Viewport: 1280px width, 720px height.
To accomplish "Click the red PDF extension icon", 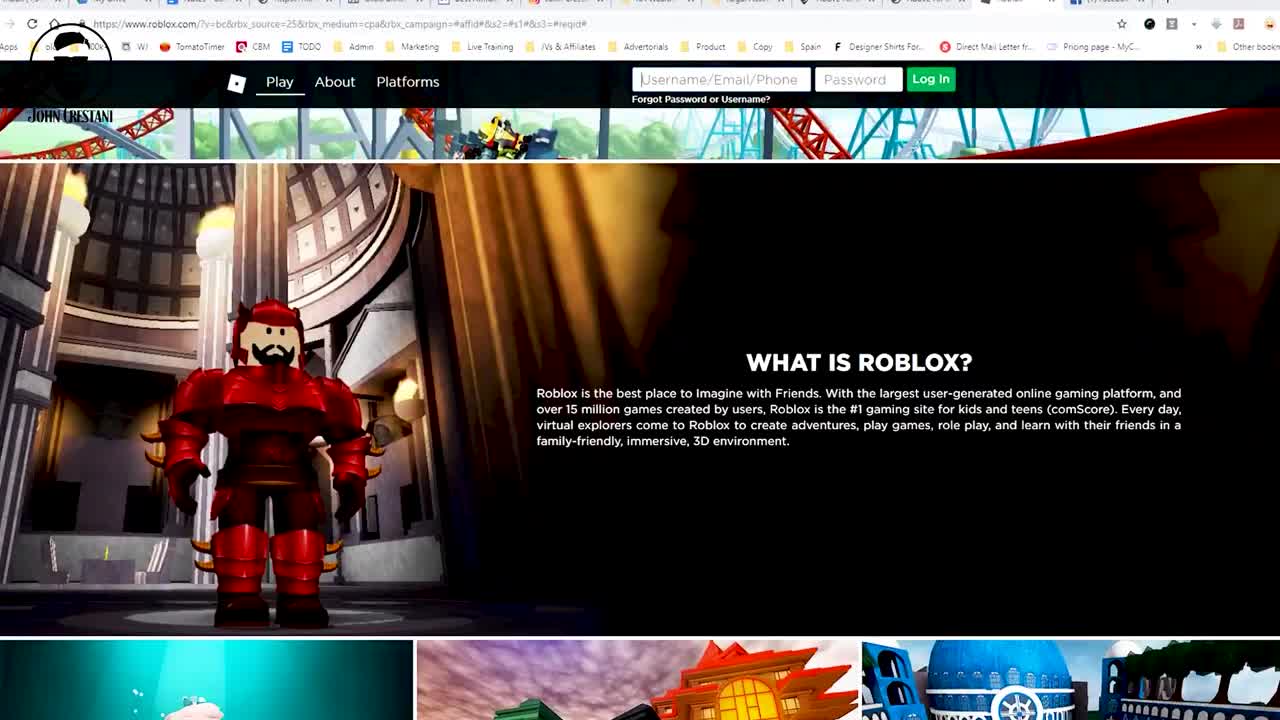I will 1238,24.
